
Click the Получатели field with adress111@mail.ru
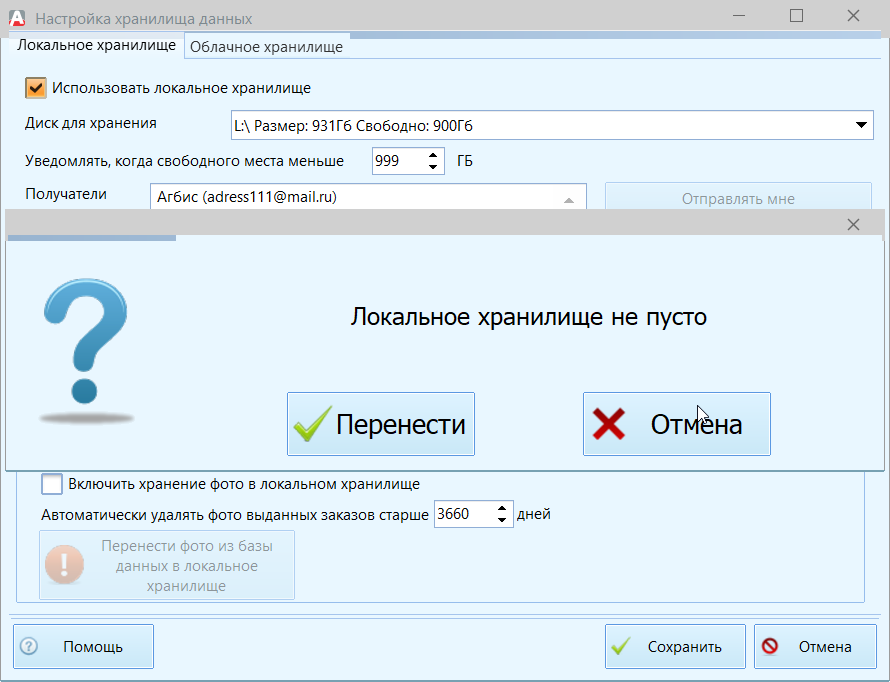pyautogui.click(x=368, y=197)
